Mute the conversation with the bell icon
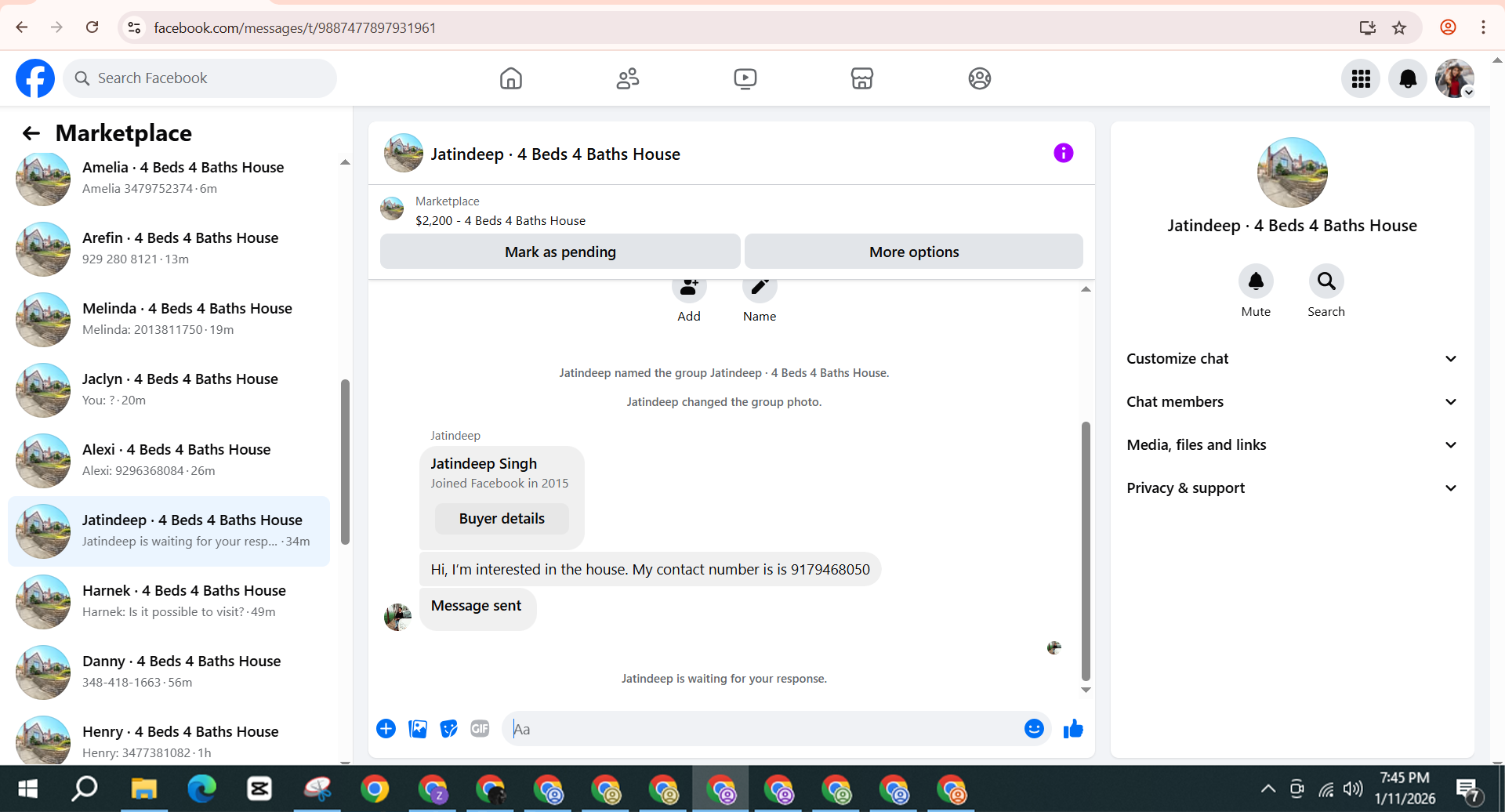Screen dimensions: 1505x812 coord(1256,281)
